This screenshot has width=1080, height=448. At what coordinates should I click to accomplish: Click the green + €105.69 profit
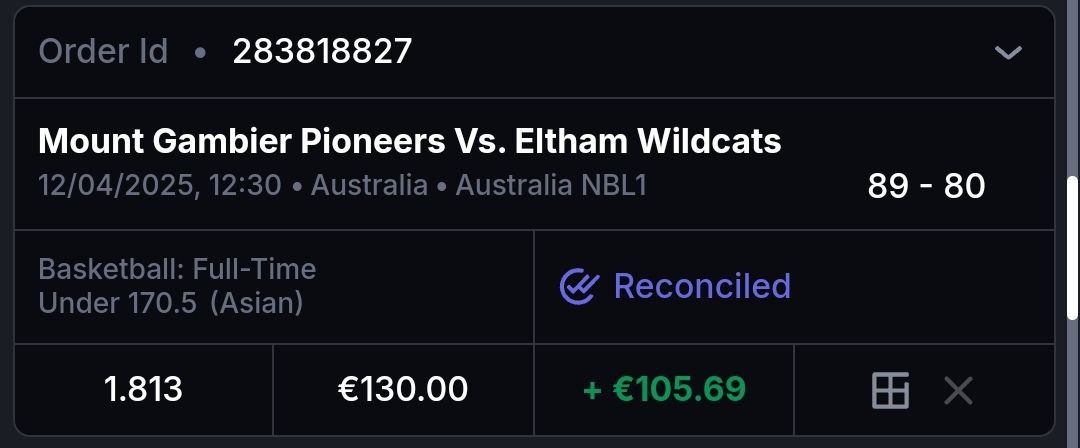664,389
